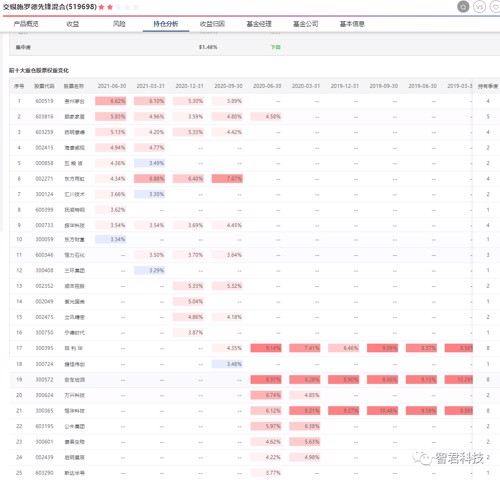
Task: Click the 4.18% cell in row 002475
Action: point(227,317)
